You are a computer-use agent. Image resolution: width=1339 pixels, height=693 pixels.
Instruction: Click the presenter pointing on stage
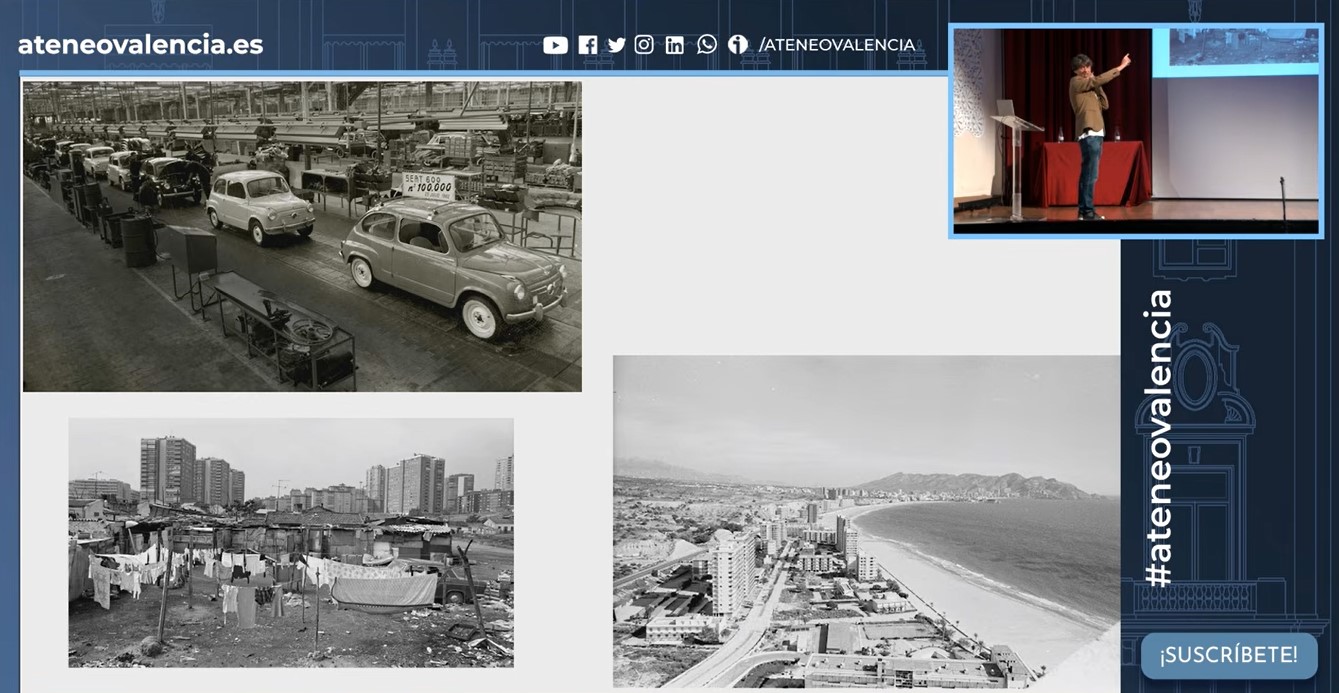tap(1094, 135)
